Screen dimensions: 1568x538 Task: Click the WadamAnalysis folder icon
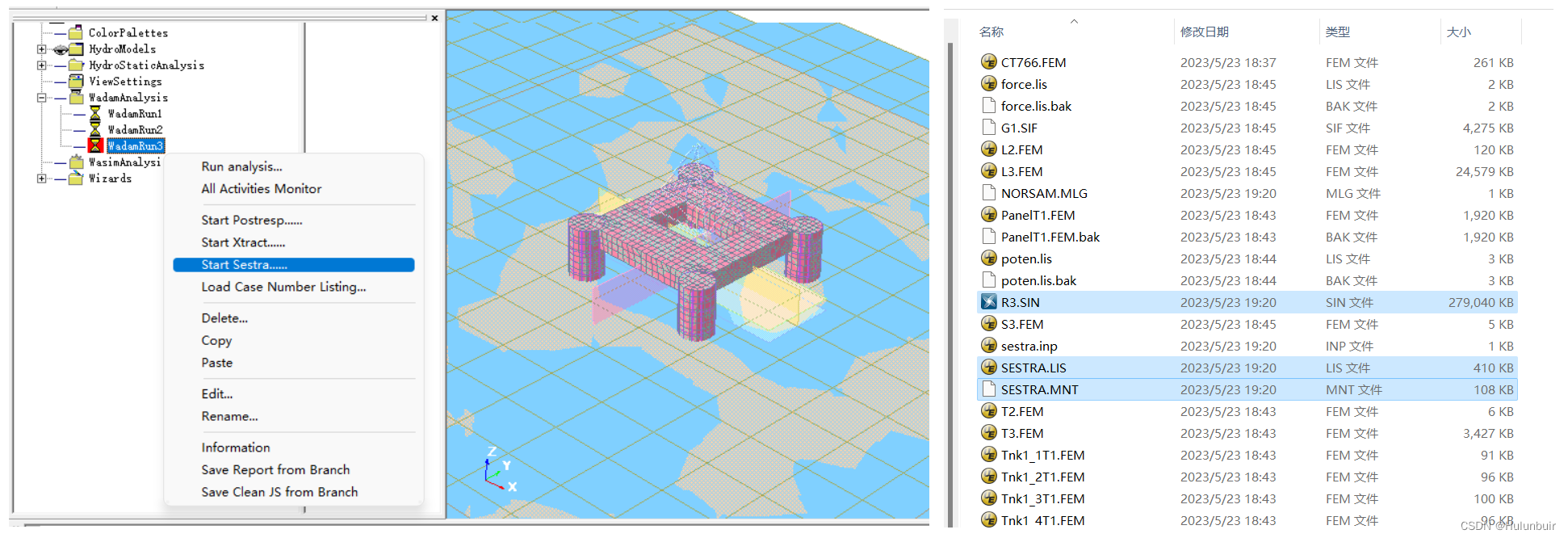[x=76, y=98]
